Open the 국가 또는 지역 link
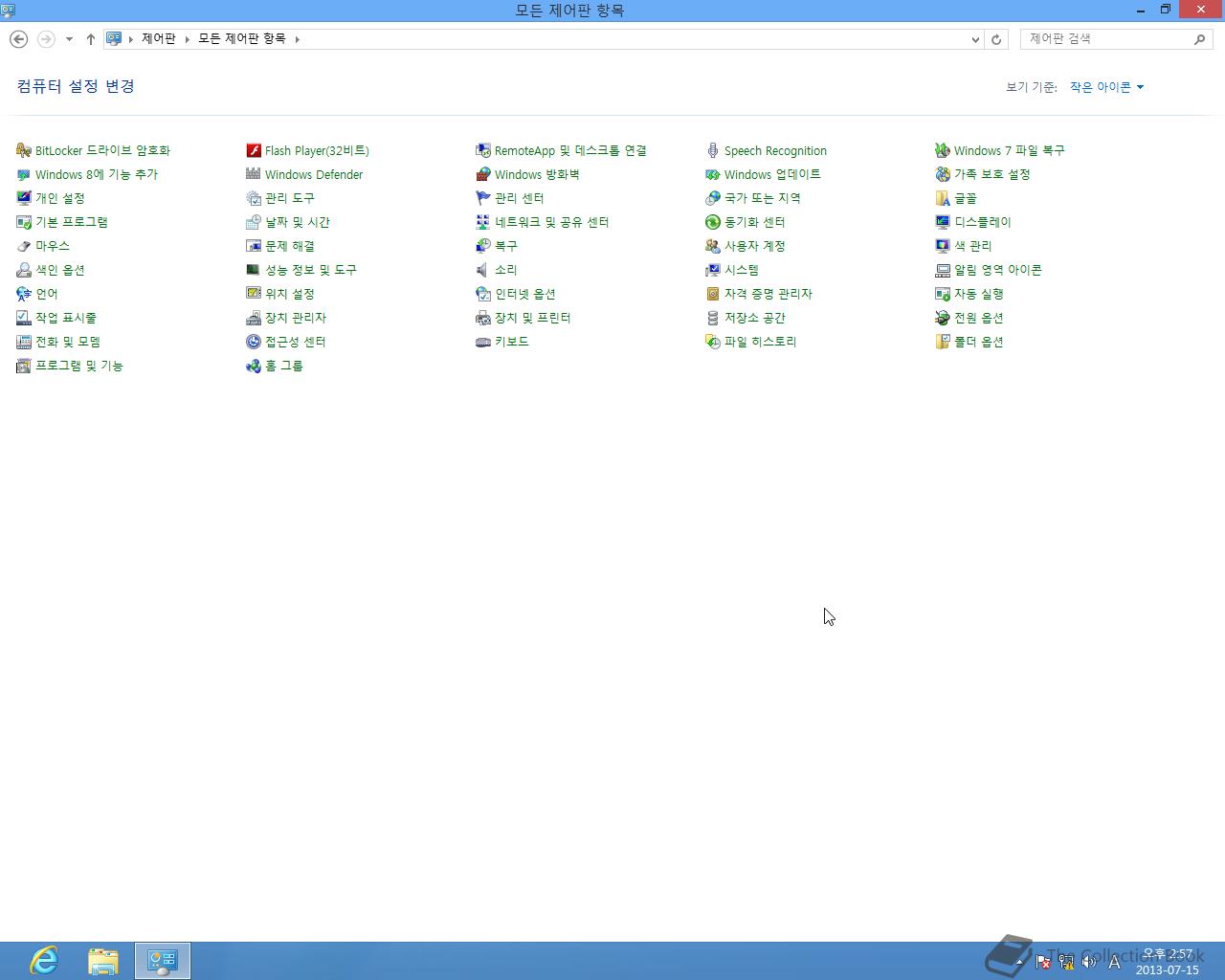This screenshot has height=980, width=1225. tap(763, 198)
